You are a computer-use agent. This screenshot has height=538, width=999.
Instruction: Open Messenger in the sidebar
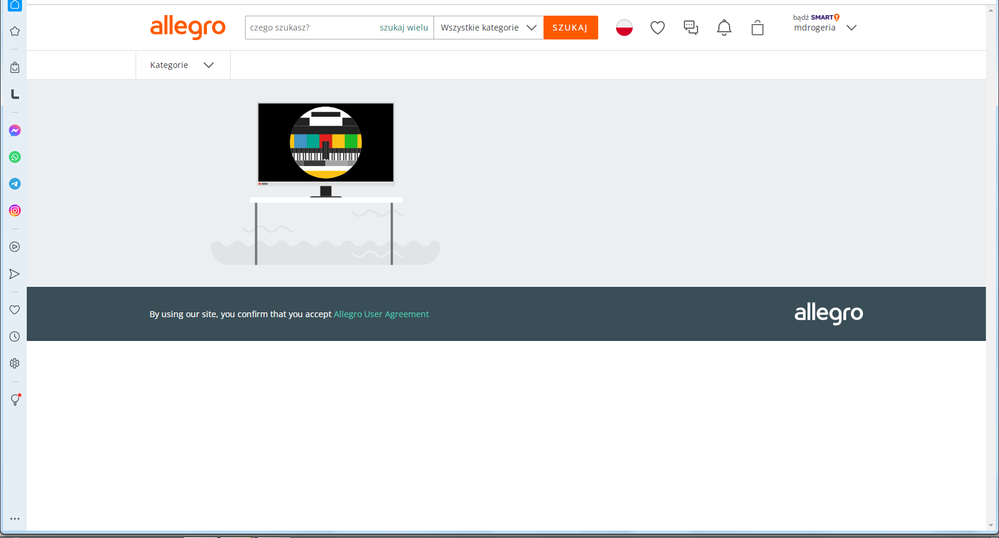15,131
